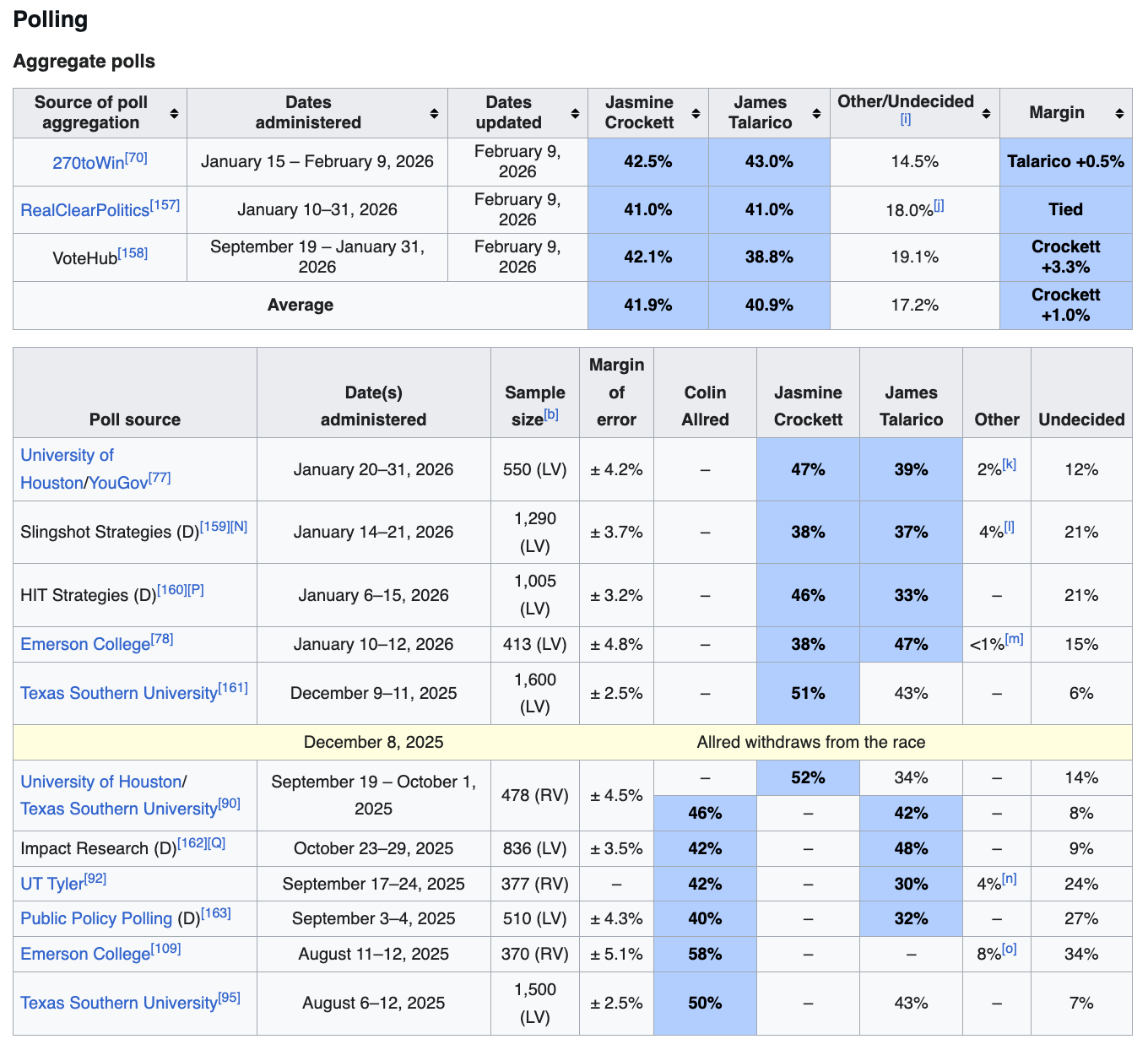Open the RealClearPolitics link
This screenshot has height=1050, width=1148.
coord(84,210)
